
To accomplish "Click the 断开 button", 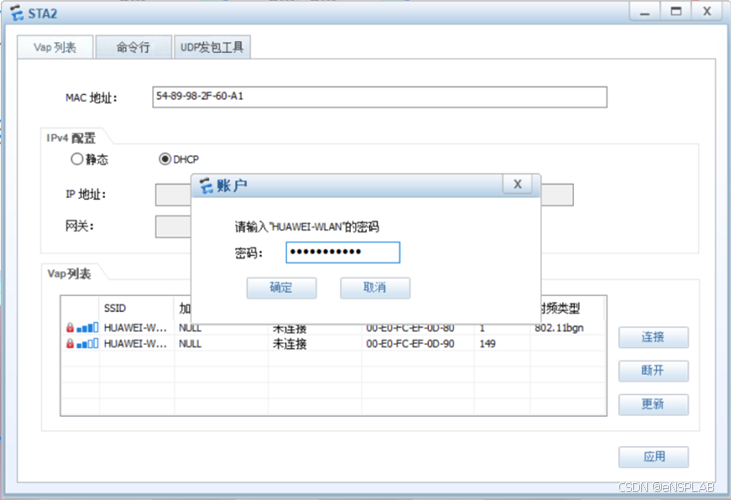I will 653,370.
